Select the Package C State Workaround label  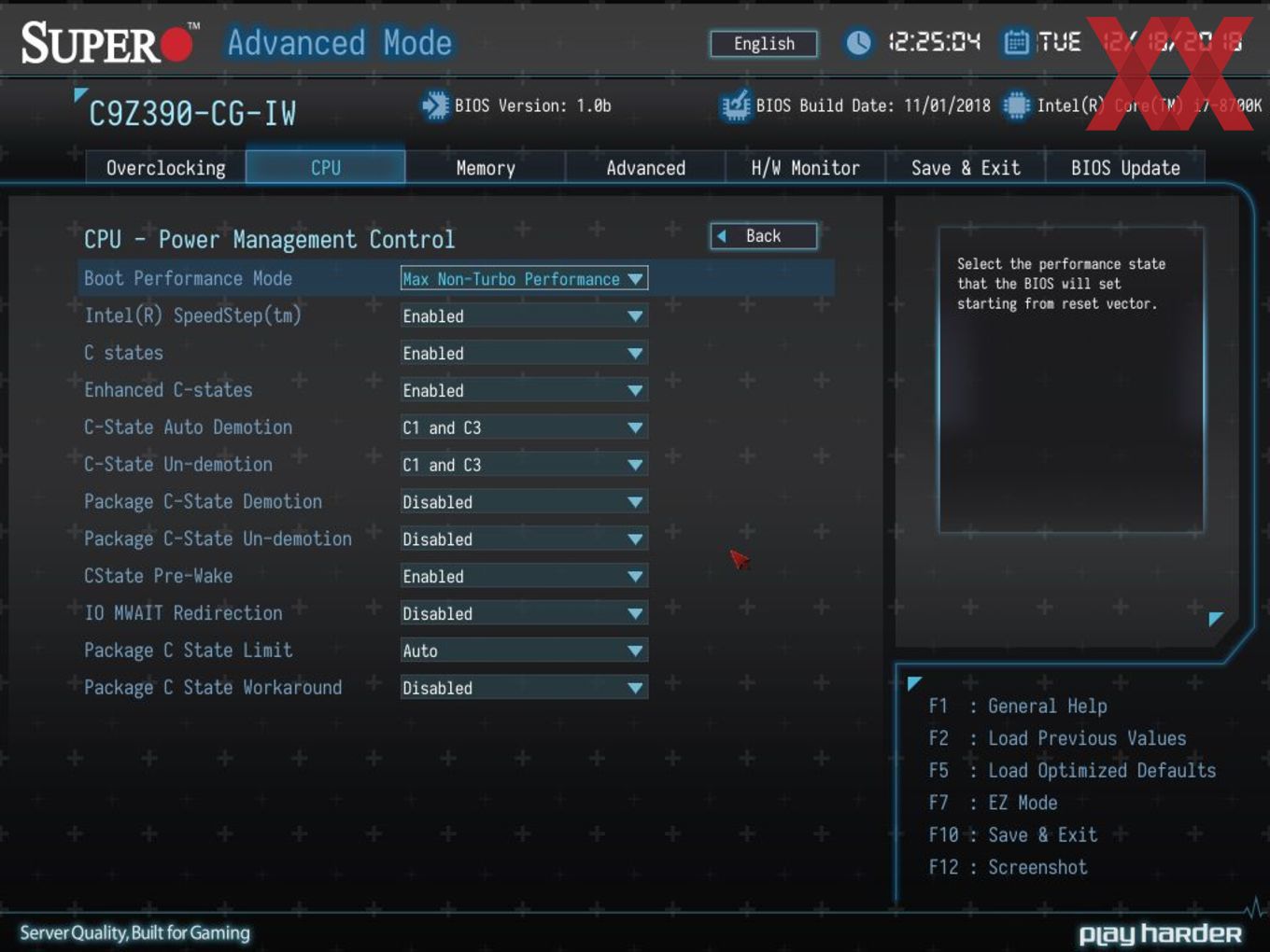click(x=213, y=688)
